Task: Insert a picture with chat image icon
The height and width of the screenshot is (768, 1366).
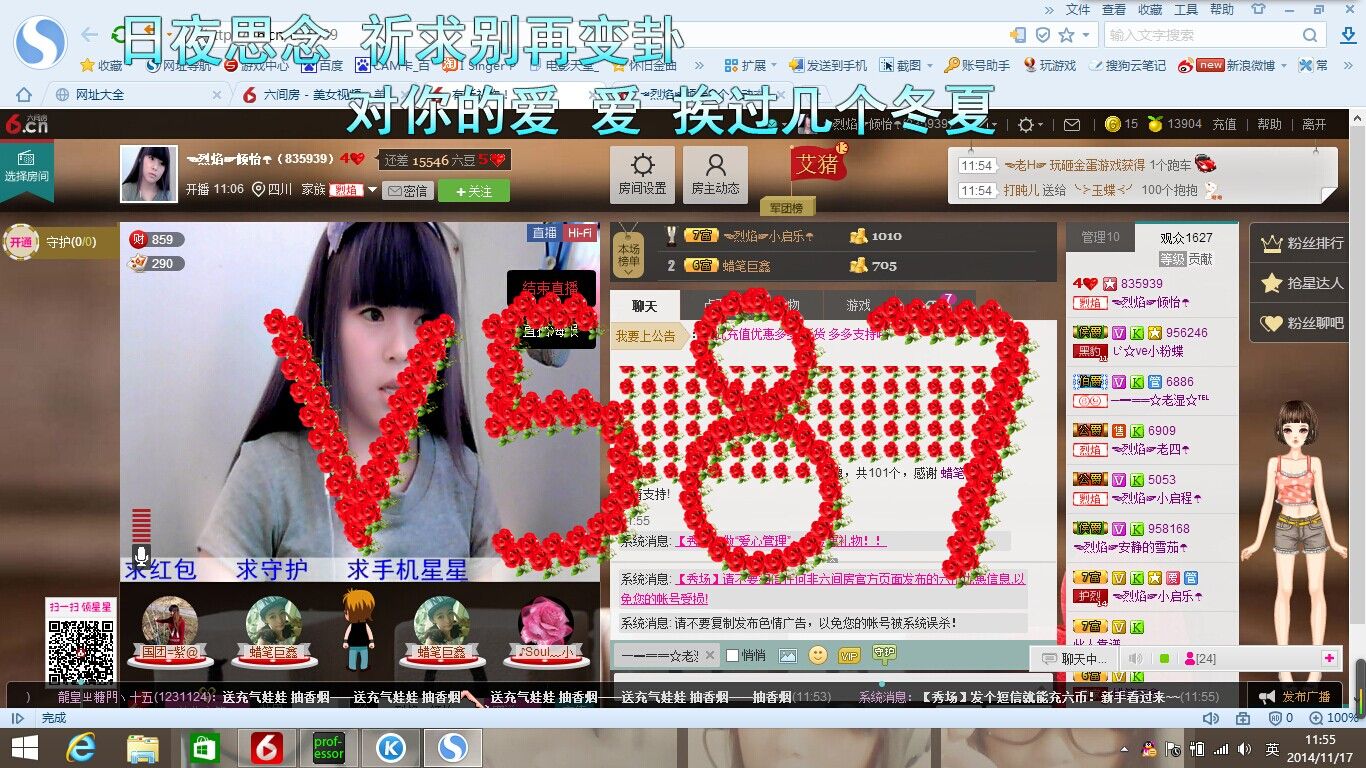Action: pos(788,656)
